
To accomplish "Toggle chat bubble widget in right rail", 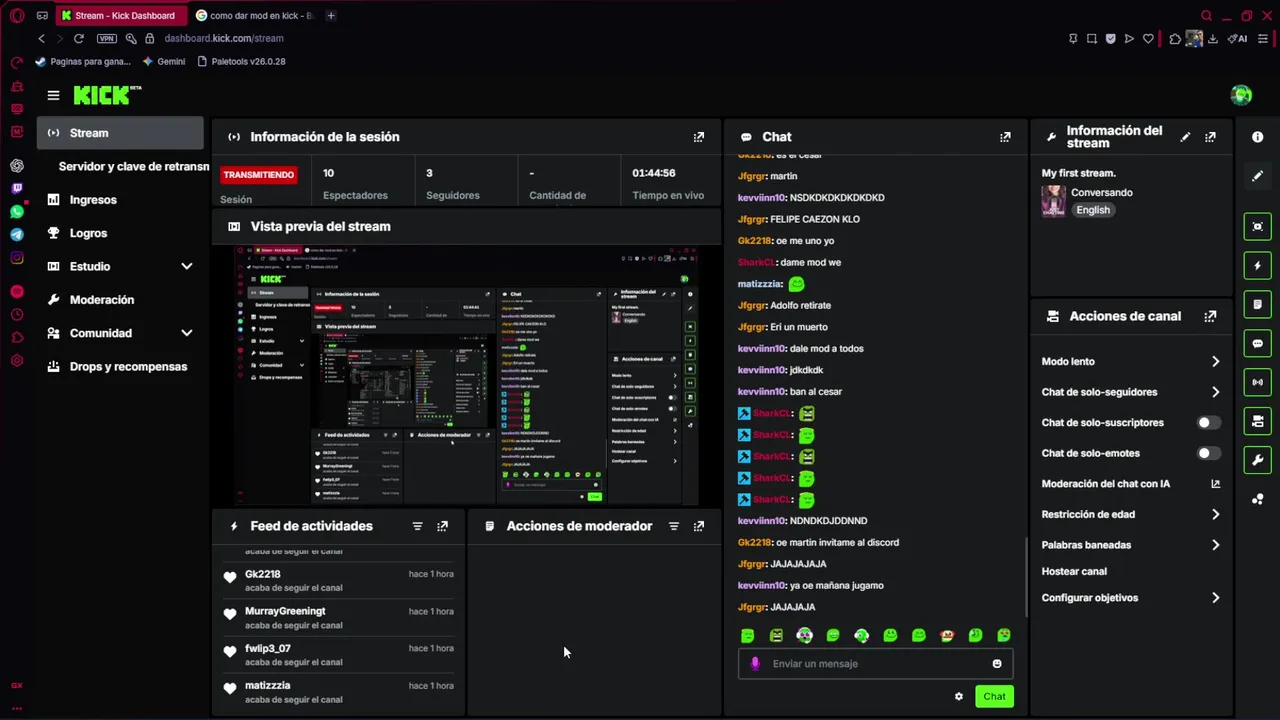I will pos(1257,343).
